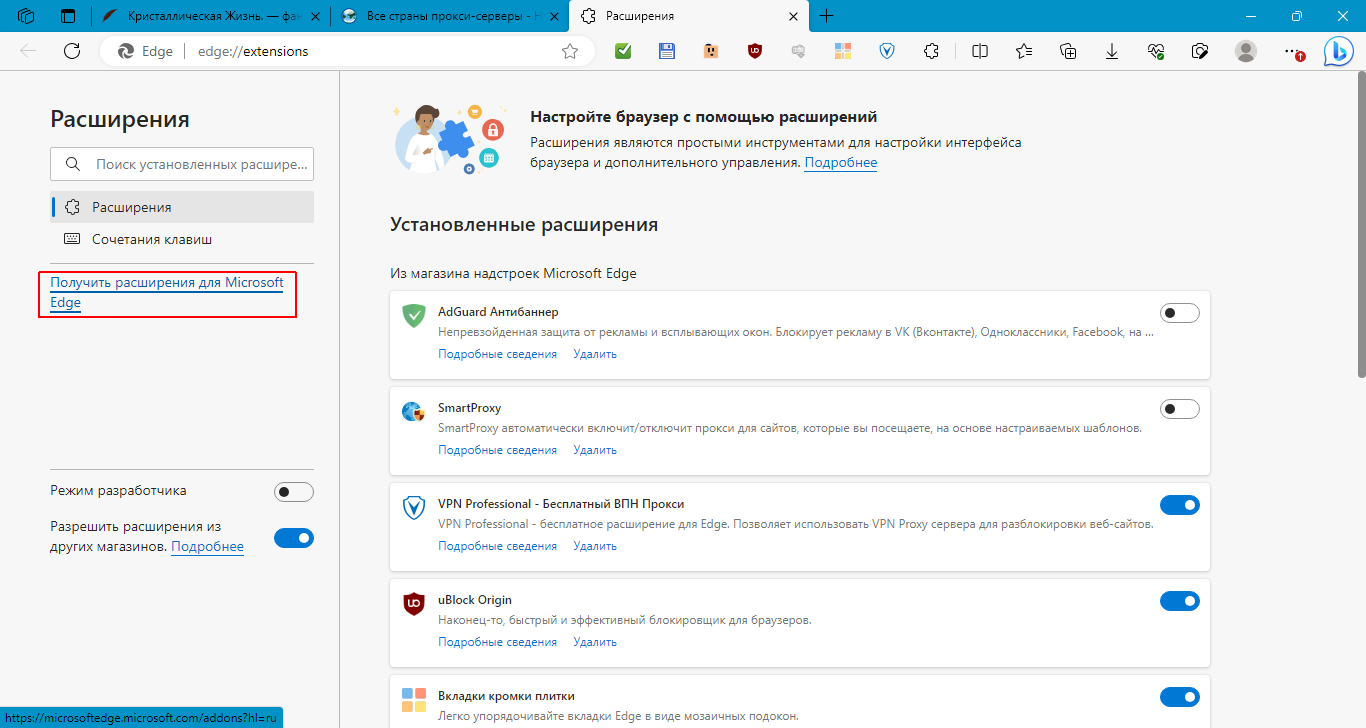Turn on Режим разработчика switch

(293, 492)
